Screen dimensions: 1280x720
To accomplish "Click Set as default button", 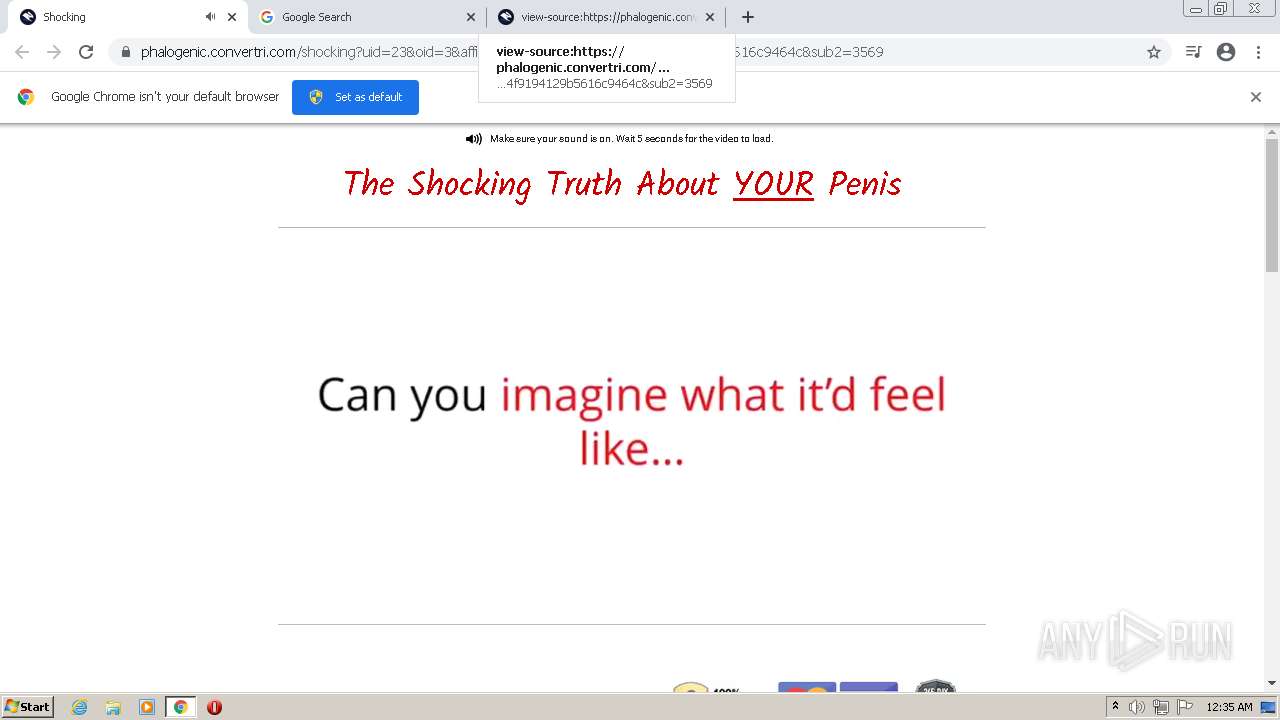I will 355,97.
